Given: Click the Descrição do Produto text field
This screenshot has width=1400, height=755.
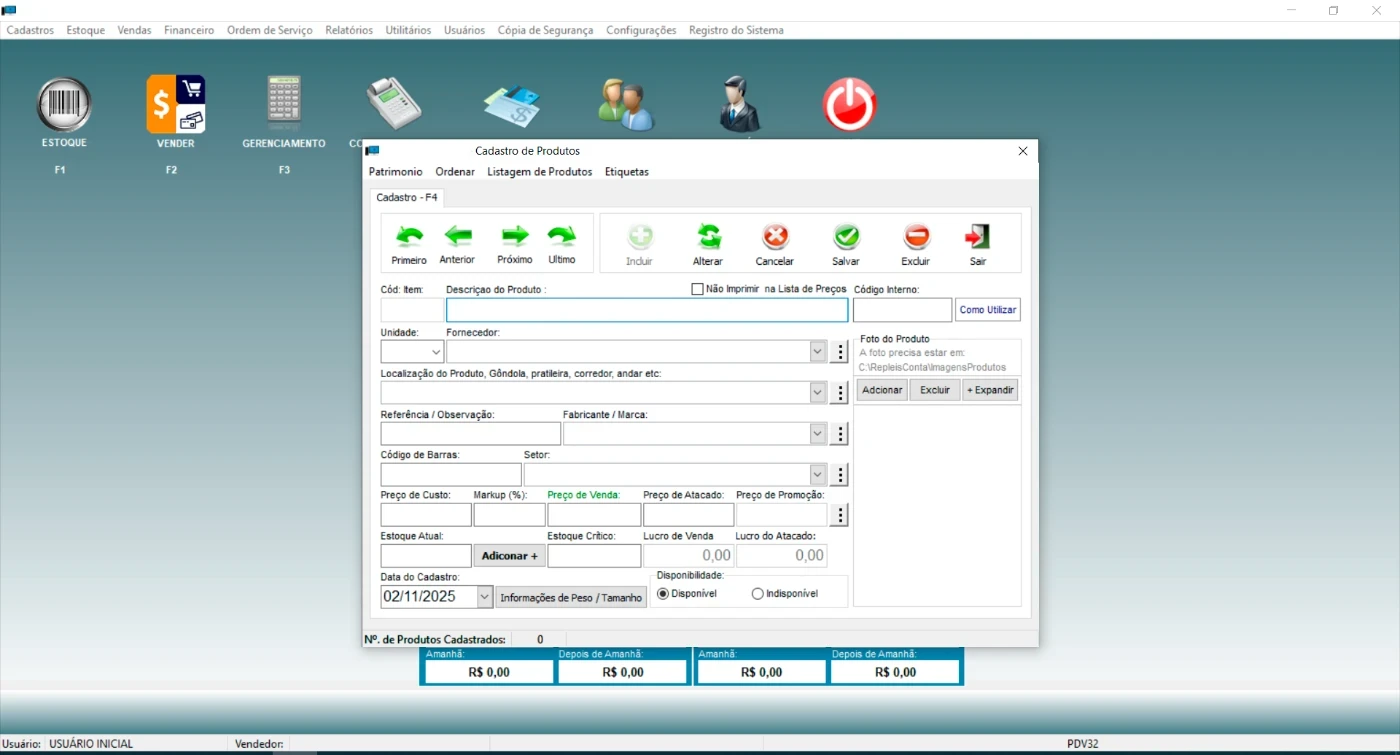Looking at the screenshot, I should pyautogui.click(x=646, y=310).
